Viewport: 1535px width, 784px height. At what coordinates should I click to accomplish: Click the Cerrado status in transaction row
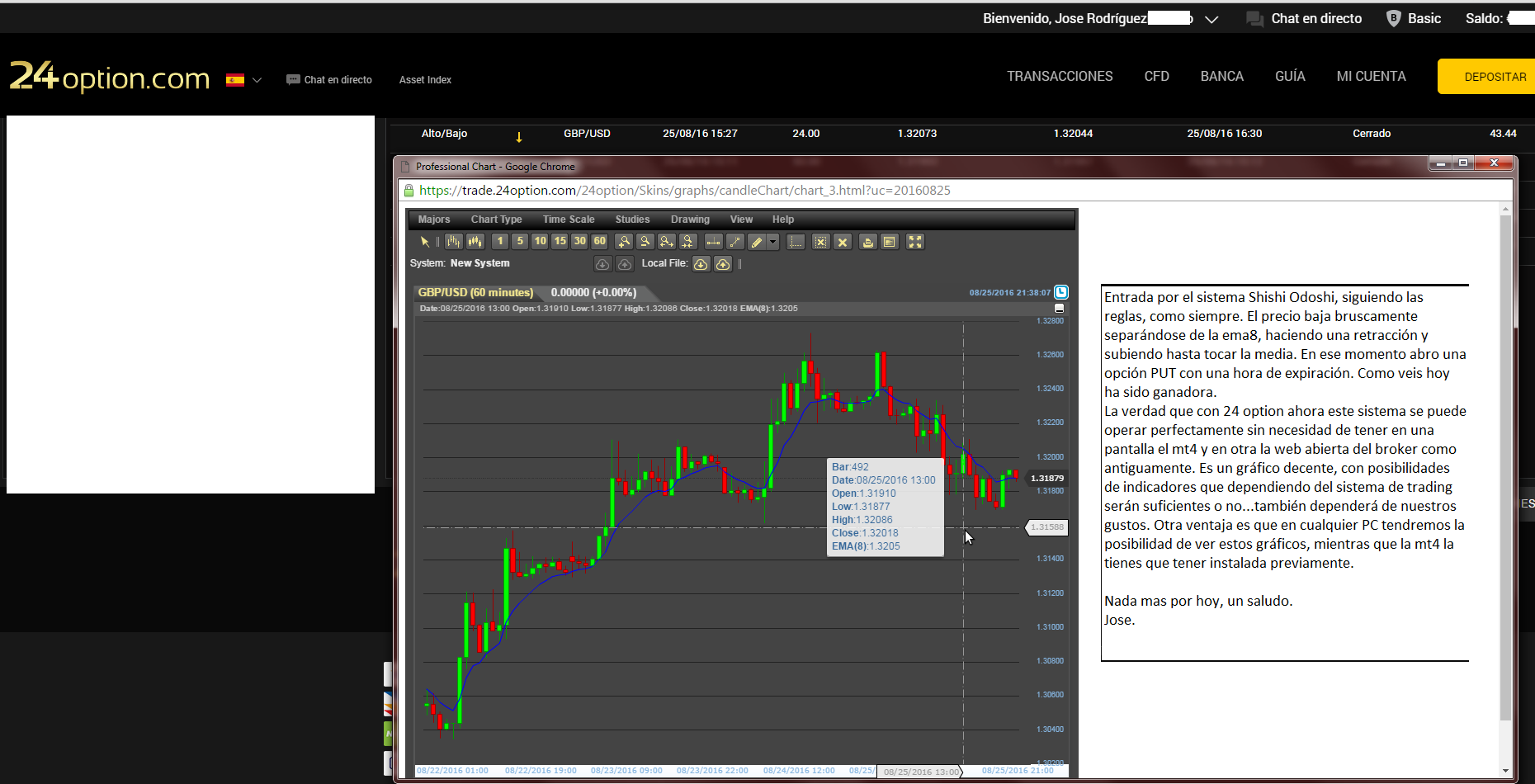click(1372, 134)
